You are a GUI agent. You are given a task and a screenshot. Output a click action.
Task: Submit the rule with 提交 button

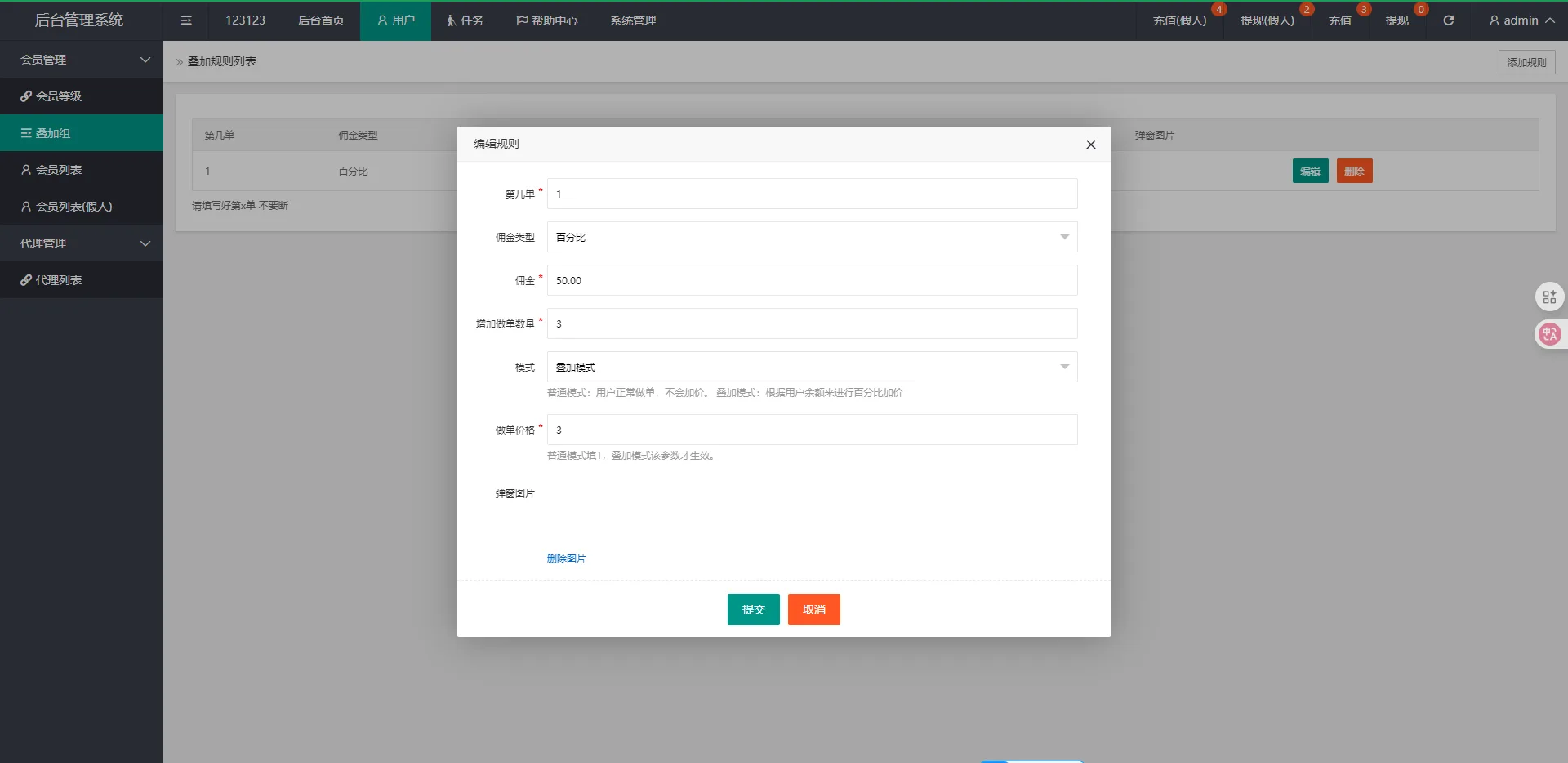click(x=753, y=609)
